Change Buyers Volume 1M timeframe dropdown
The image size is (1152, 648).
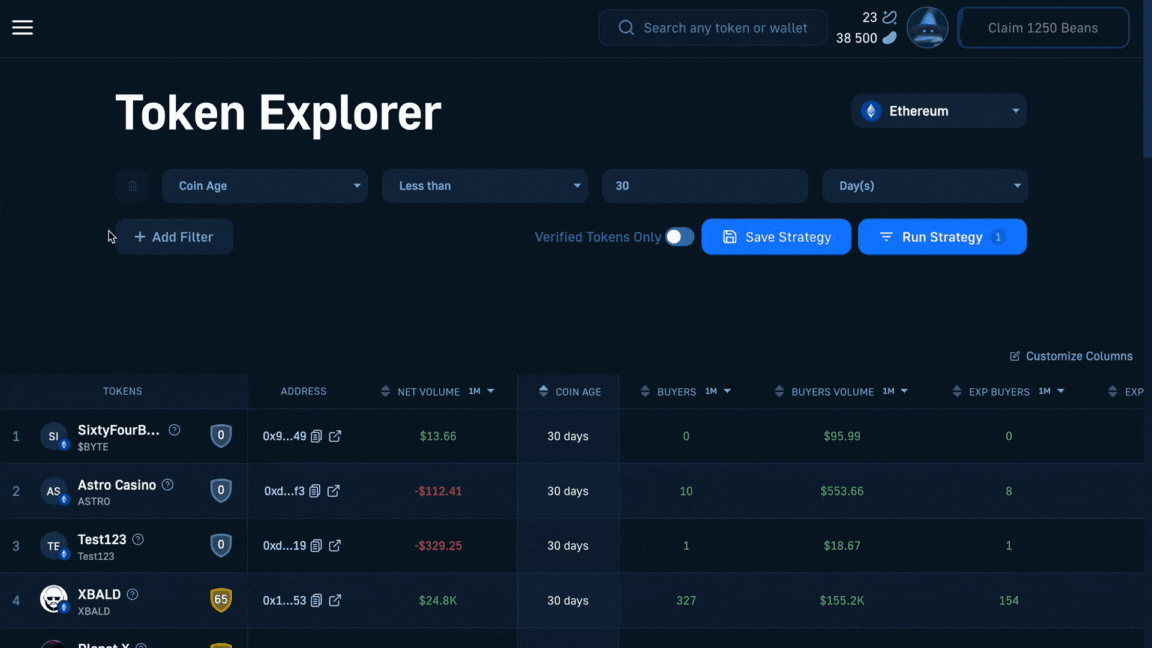pos(896,392)
